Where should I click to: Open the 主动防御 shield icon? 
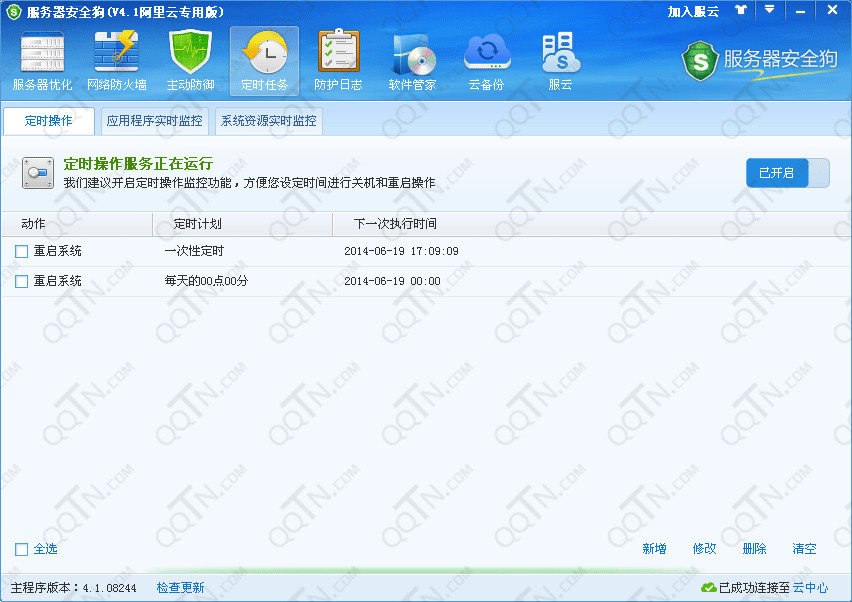(x=190, y=61)
